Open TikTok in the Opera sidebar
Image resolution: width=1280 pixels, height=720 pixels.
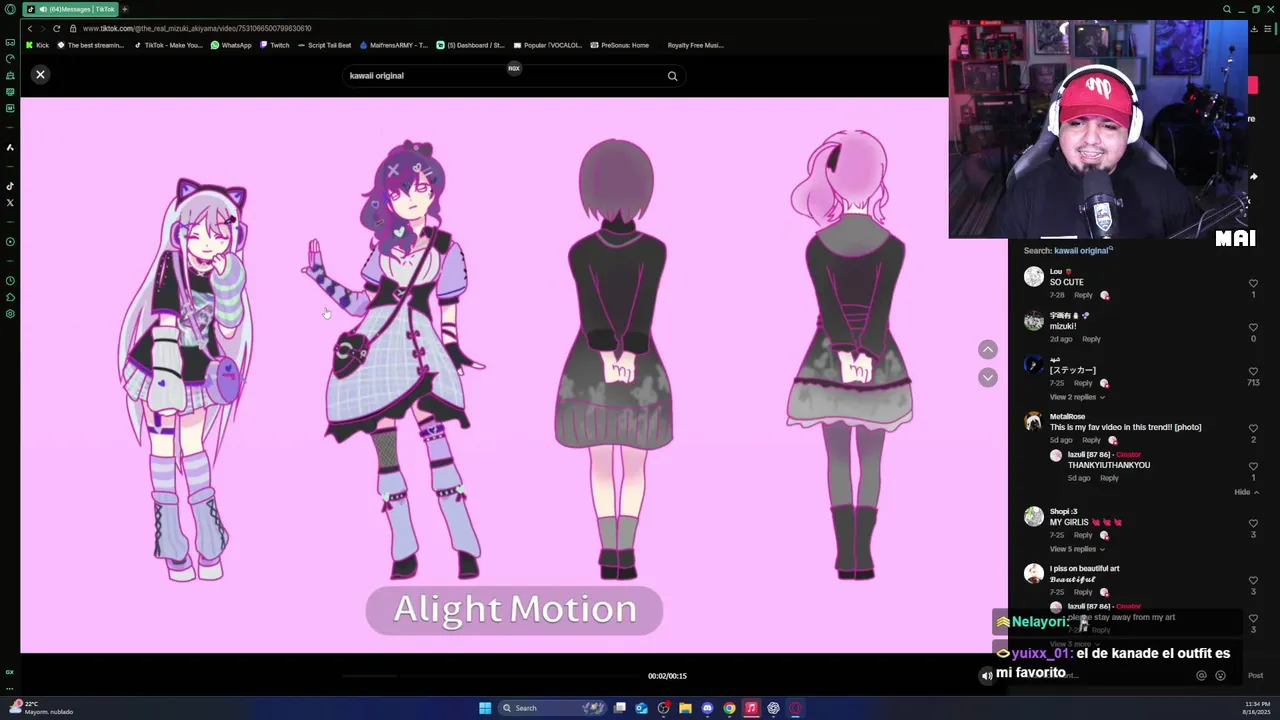(x=10, y=186)
